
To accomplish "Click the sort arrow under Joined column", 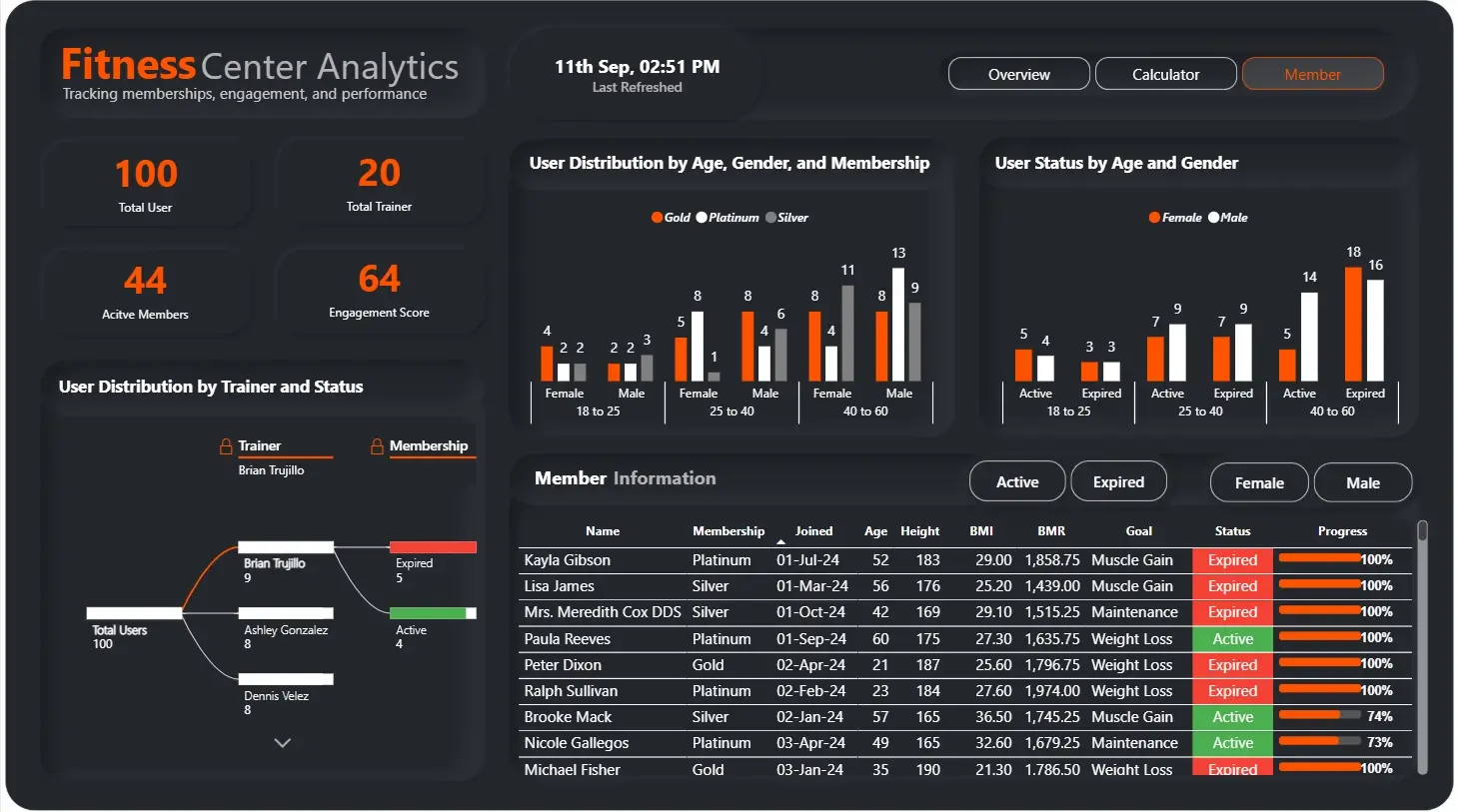I will [781, 542].
